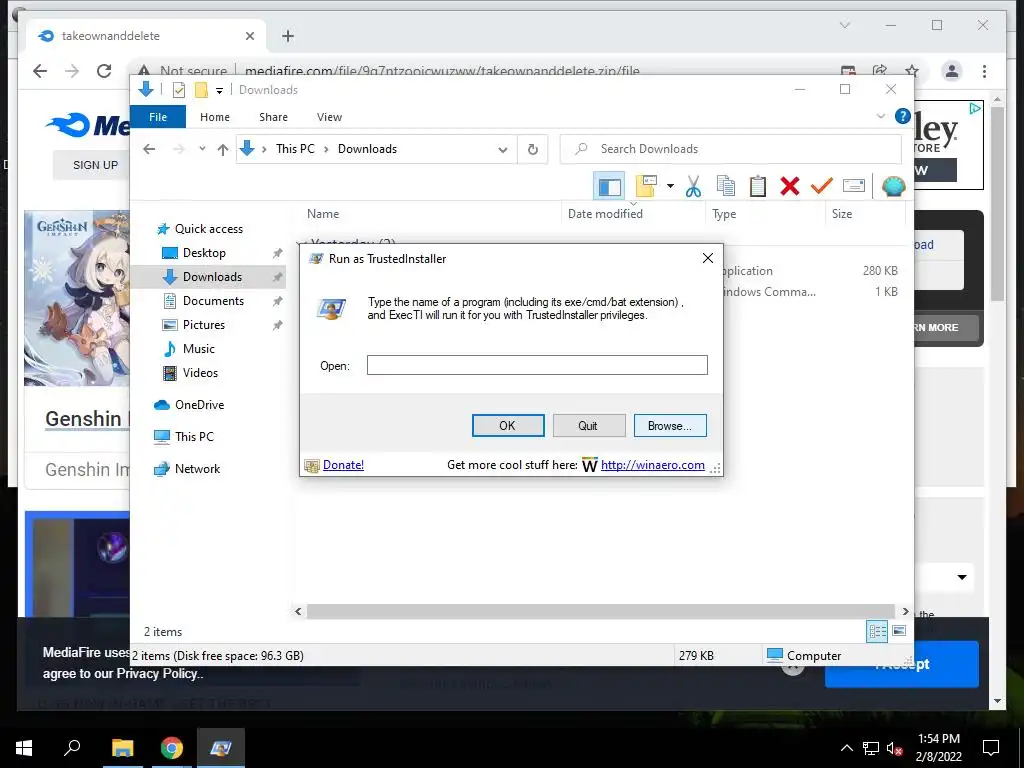This screenshot has height=768, width=1024.
Task: Open the Donate! link
Action: tap(343, 465)
